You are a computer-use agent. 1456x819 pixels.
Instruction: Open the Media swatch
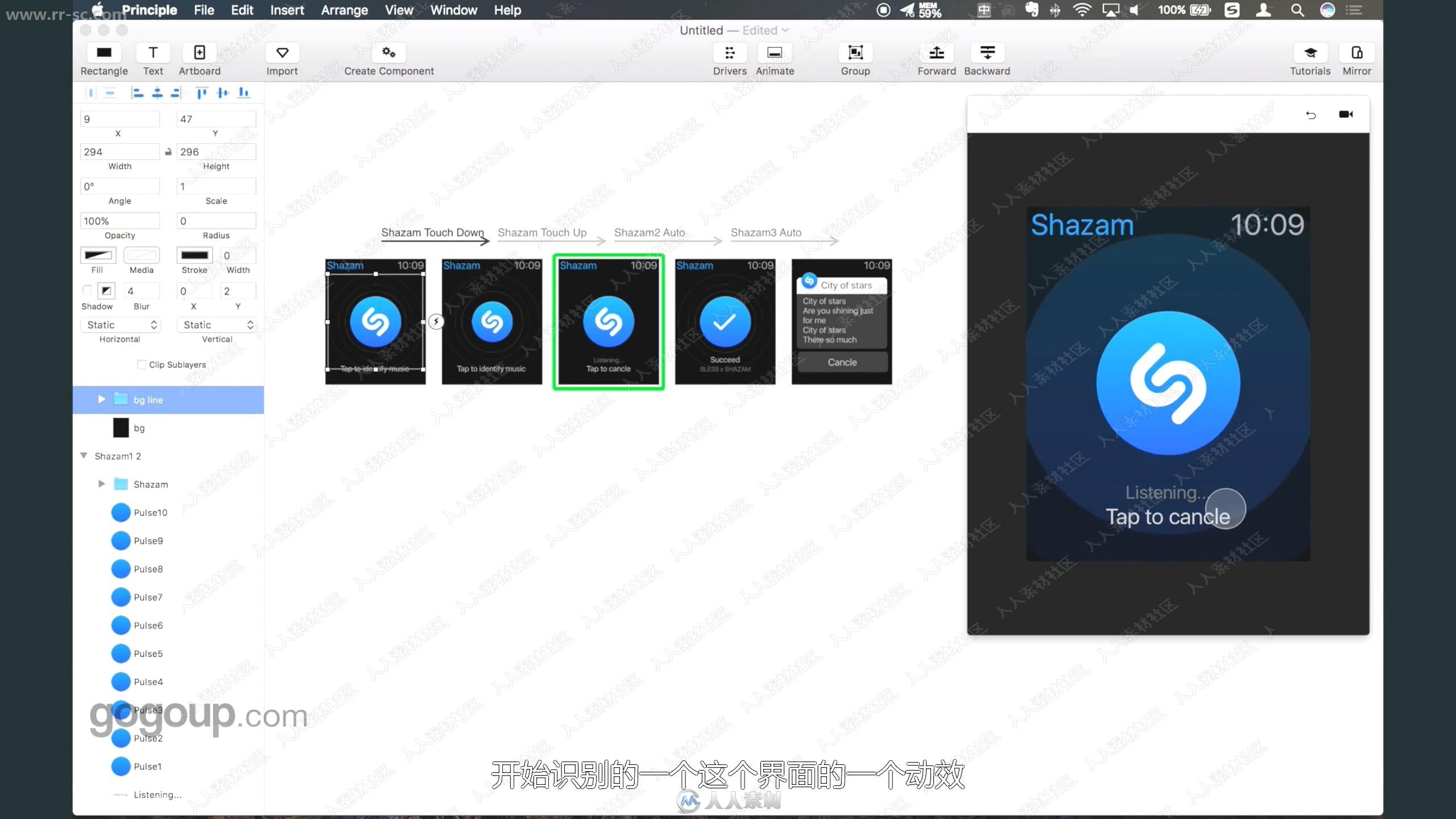click(x=142, y=255)
